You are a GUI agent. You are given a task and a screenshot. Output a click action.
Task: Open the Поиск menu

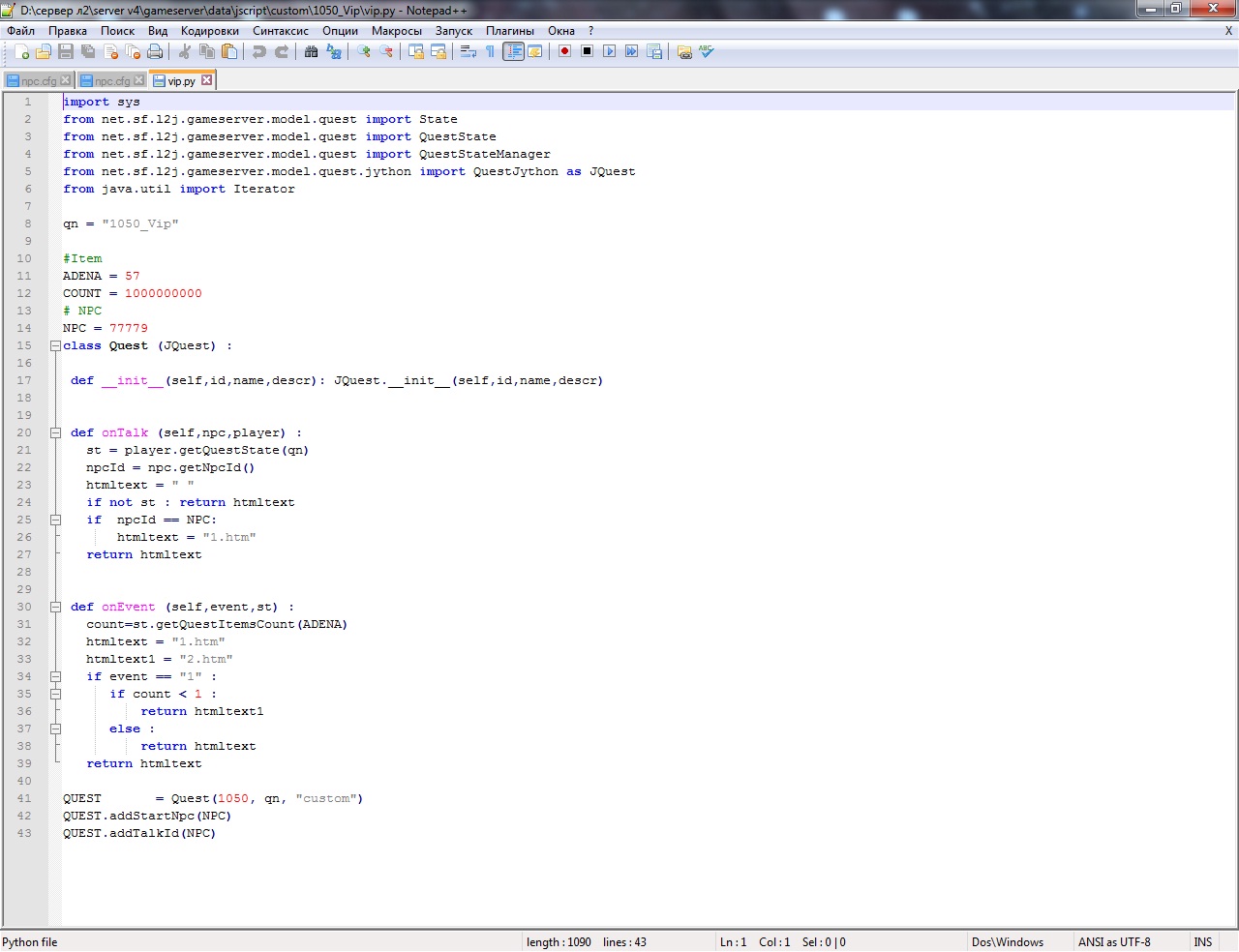pos(118,31)
